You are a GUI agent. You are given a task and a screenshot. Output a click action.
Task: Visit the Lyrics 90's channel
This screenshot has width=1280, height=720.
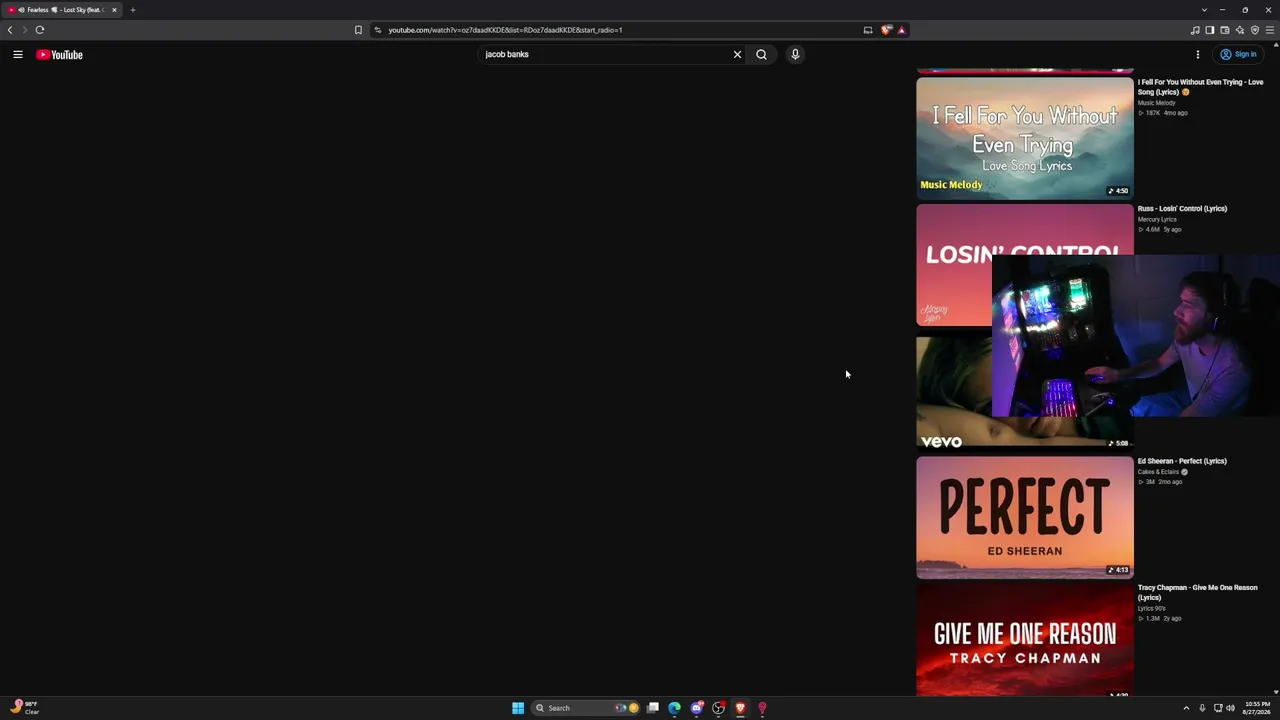[x=1151, y=609]
